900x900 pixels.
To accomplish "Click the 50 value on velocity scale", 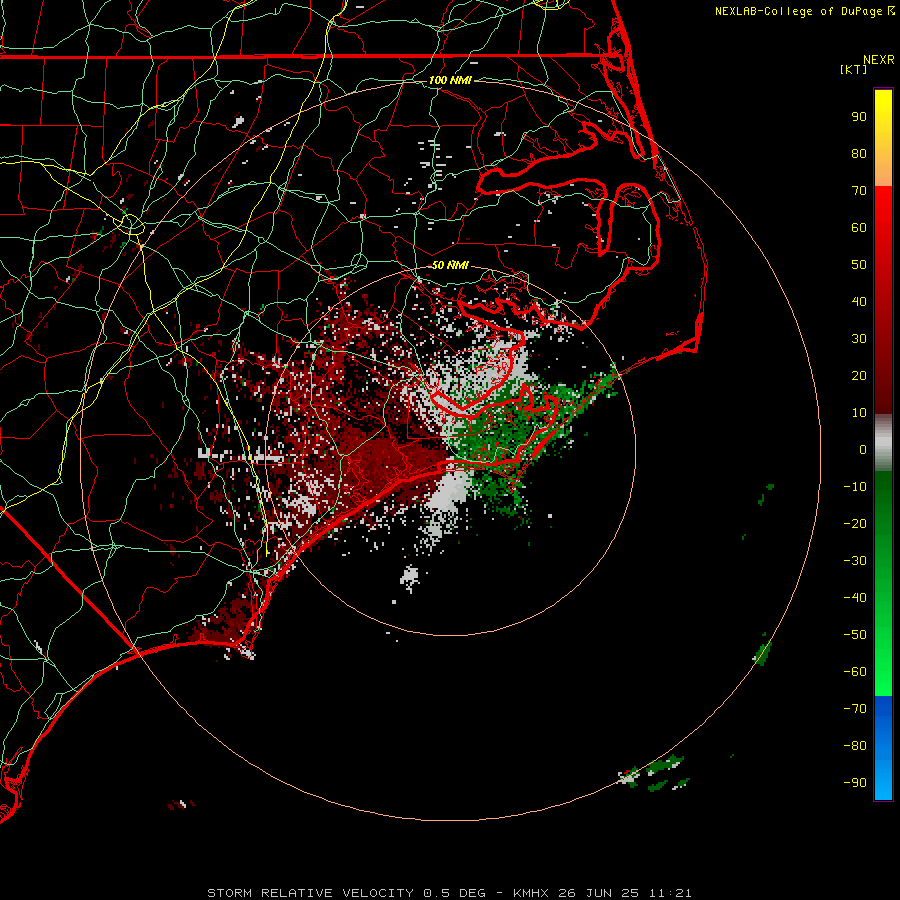I will point(859,265).
